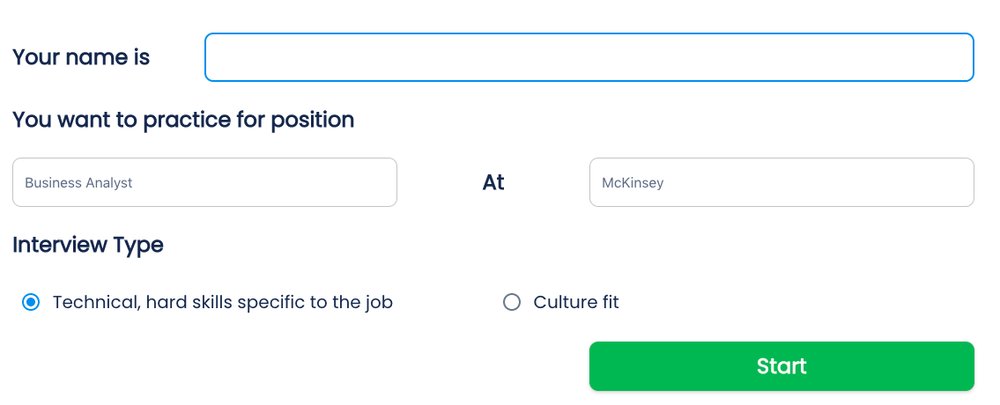Image resolution: width=1000 pixels, height=405 pixels.
Task: Click the McKinsey company field
Action: (781, 183)
